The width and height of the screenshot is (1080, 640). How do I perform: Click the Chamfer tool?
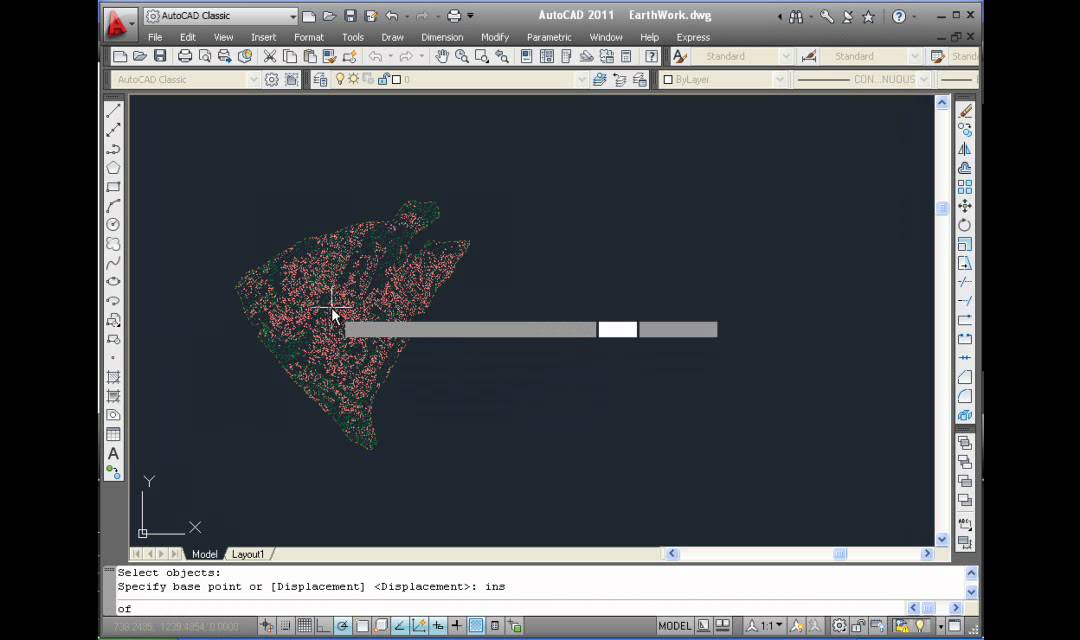tap(965, 377)
